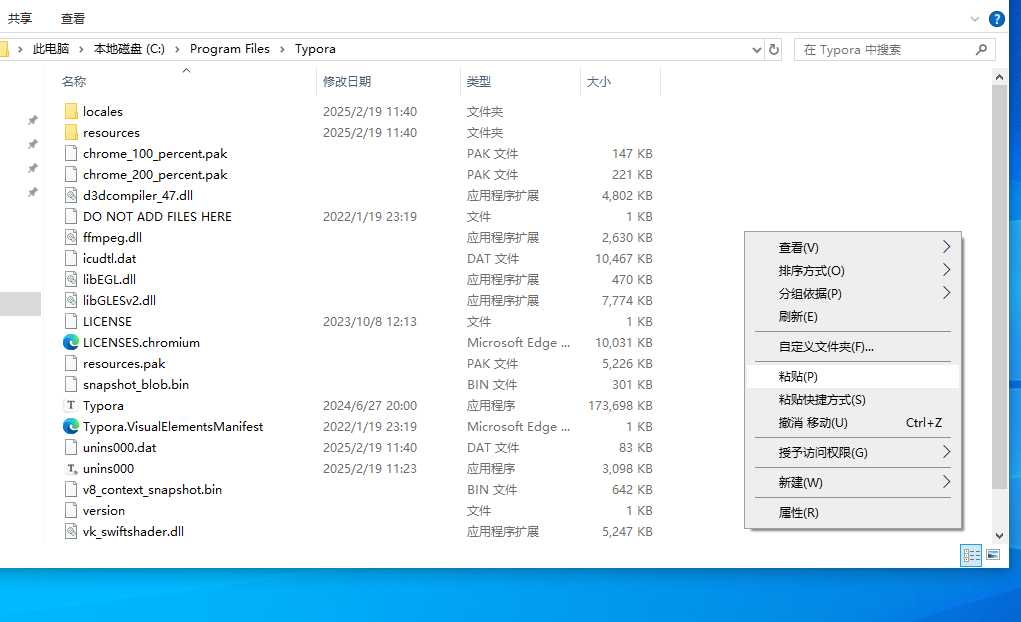The width and height of the screenshot is (1021, 622).
Task: Select the chrome_100_percent.pak file icon
Action: [x=71, y=154]
